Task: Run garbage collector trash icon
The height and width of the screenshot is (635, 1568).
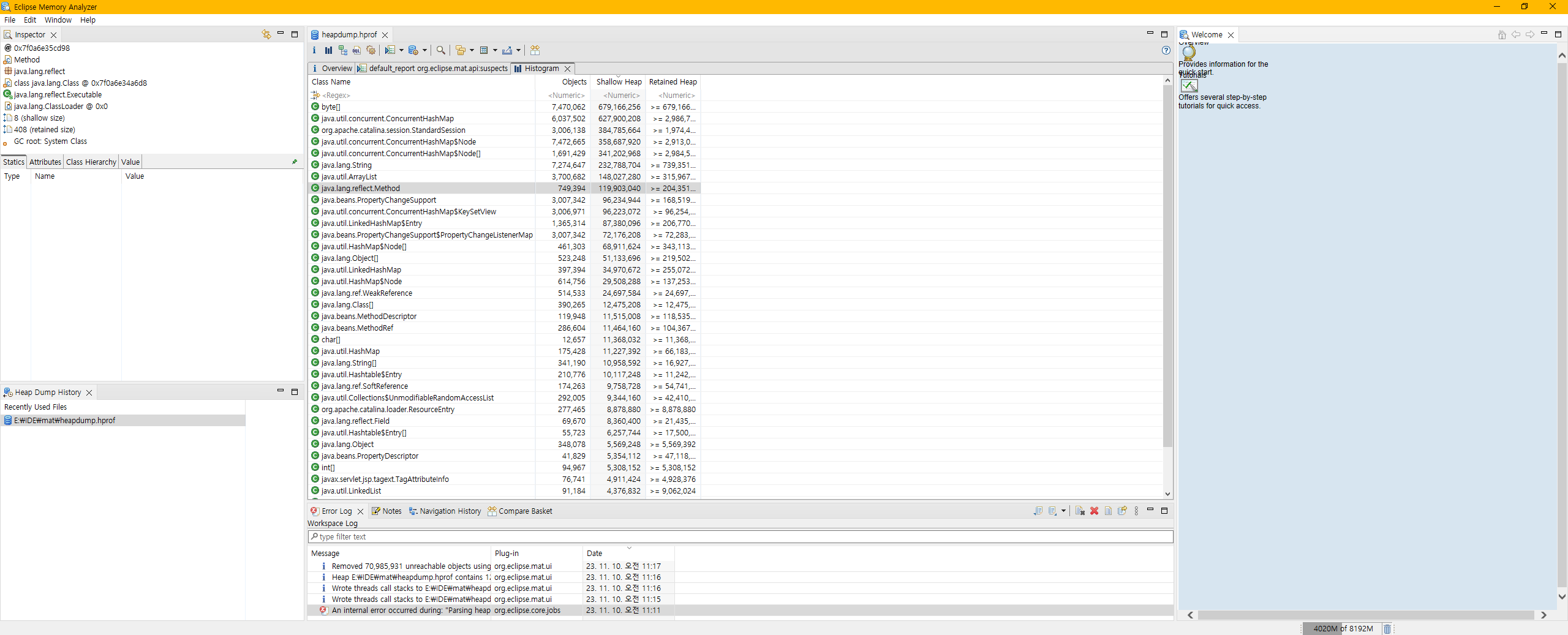Action: [x=1387, y=628]
